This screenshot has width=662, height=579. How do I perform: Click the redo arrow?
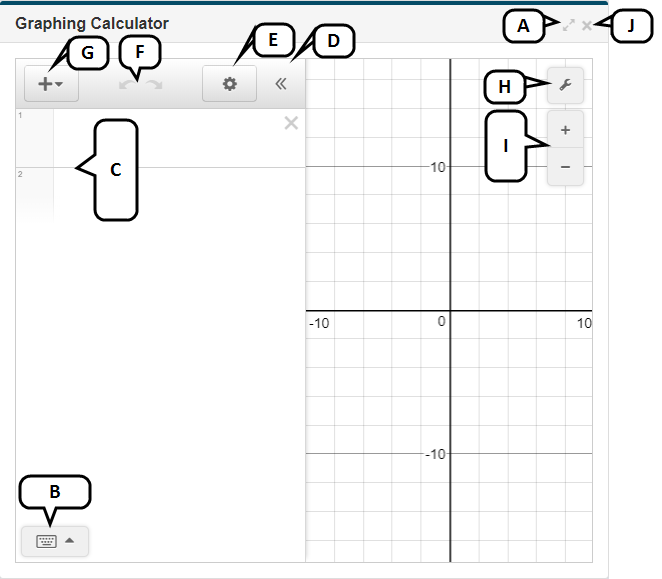154,85
